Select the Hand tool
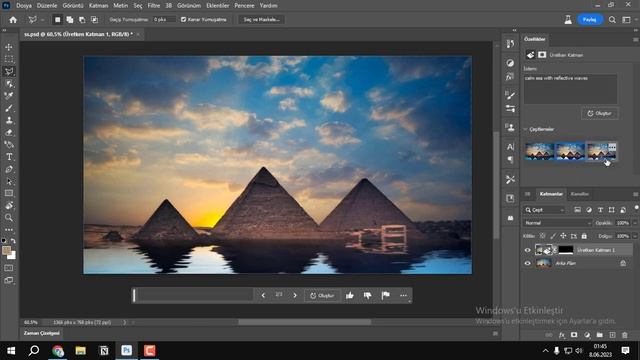 [9, 205]
